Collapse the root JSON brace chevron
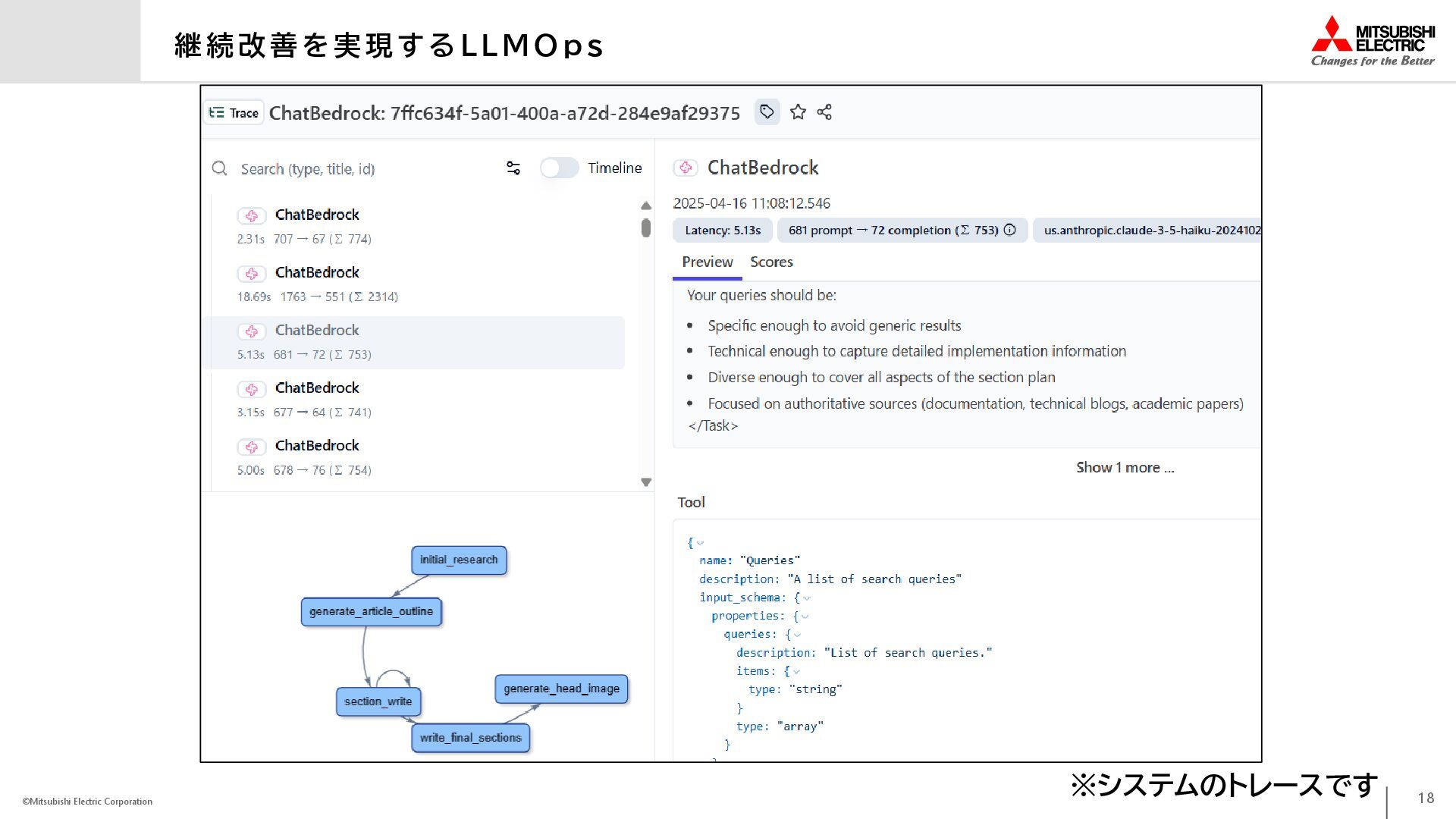The width and height of the screenshot is (1456, 819). [700, 543]
